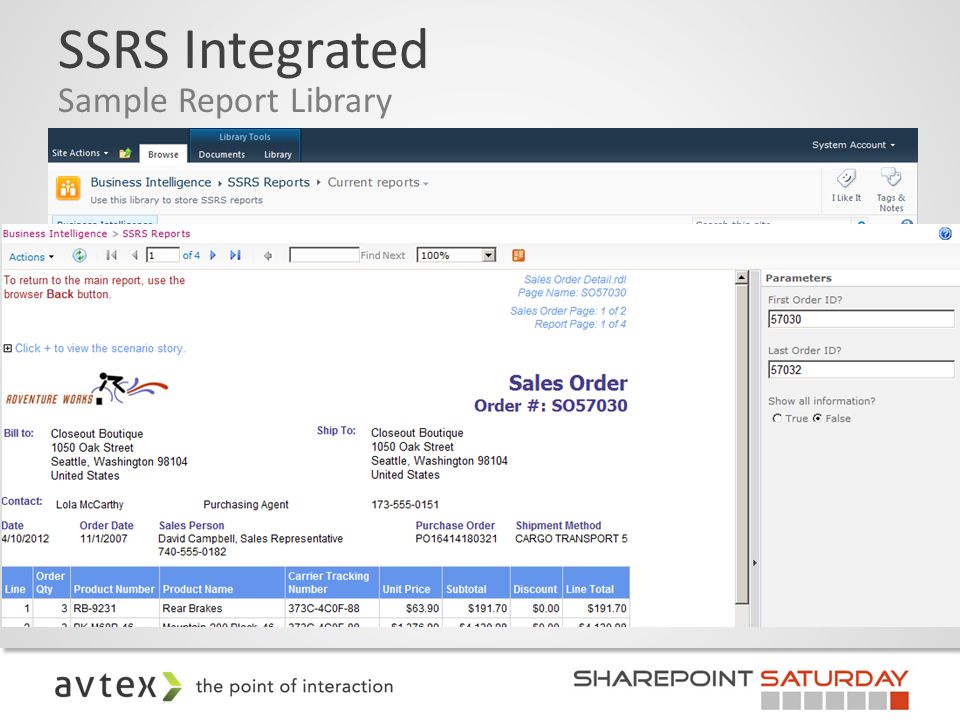Switch to the Browse tab
Image resolution: width=960 pixels, height=720 pixels.
[163, 154]
